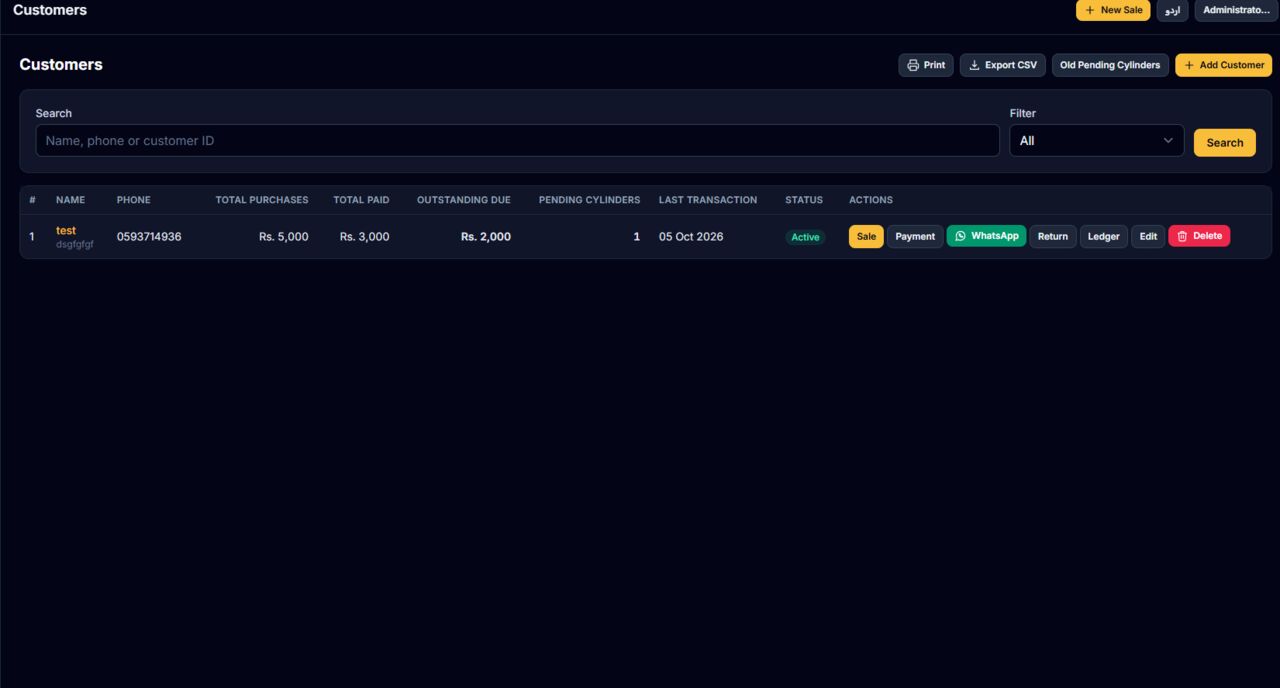Focus the customer search field
The height and width of the screenshot is (688, 1280).
point(517,140)
